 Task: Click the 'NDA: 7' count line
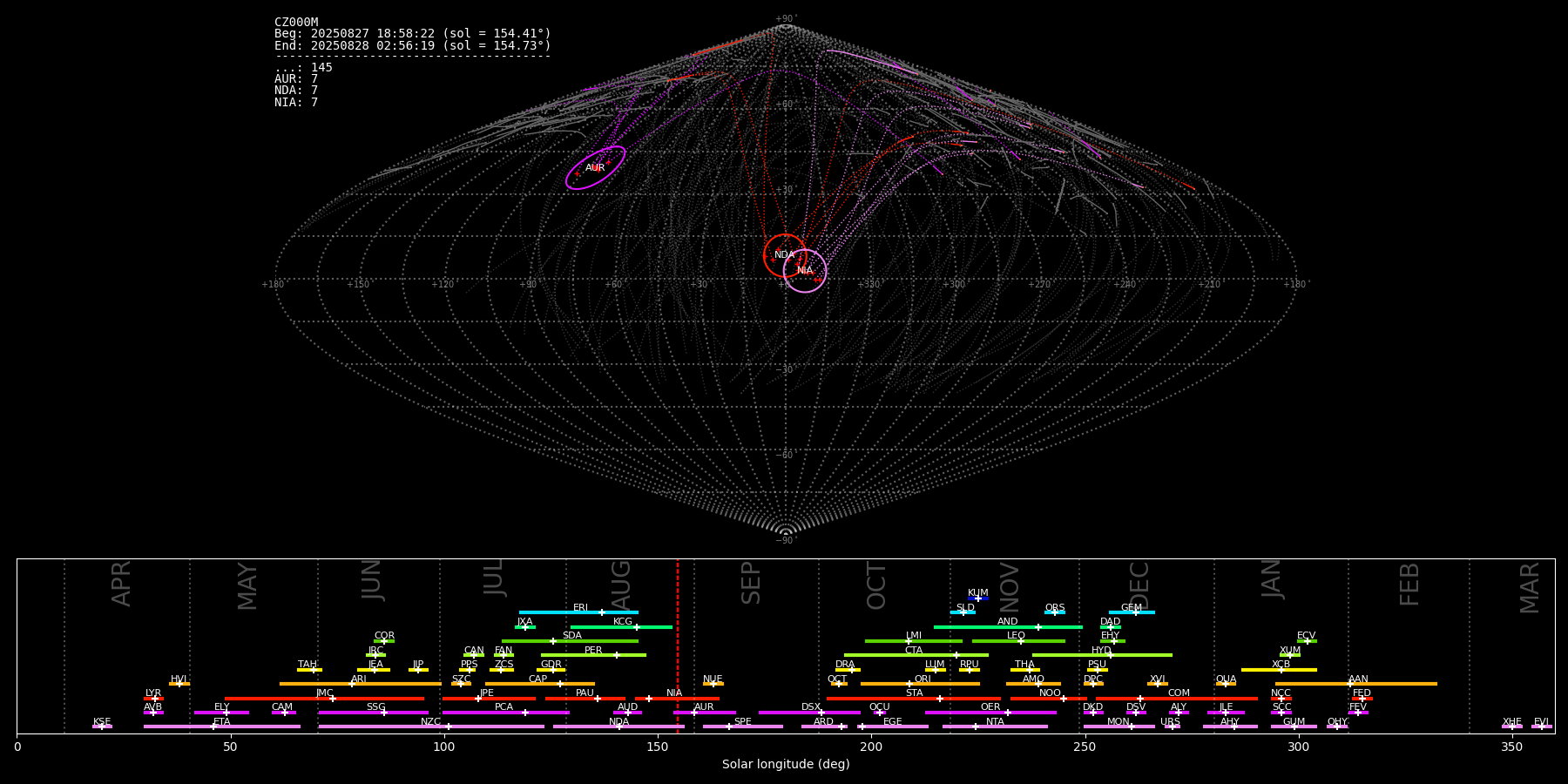tap(296, 91)
